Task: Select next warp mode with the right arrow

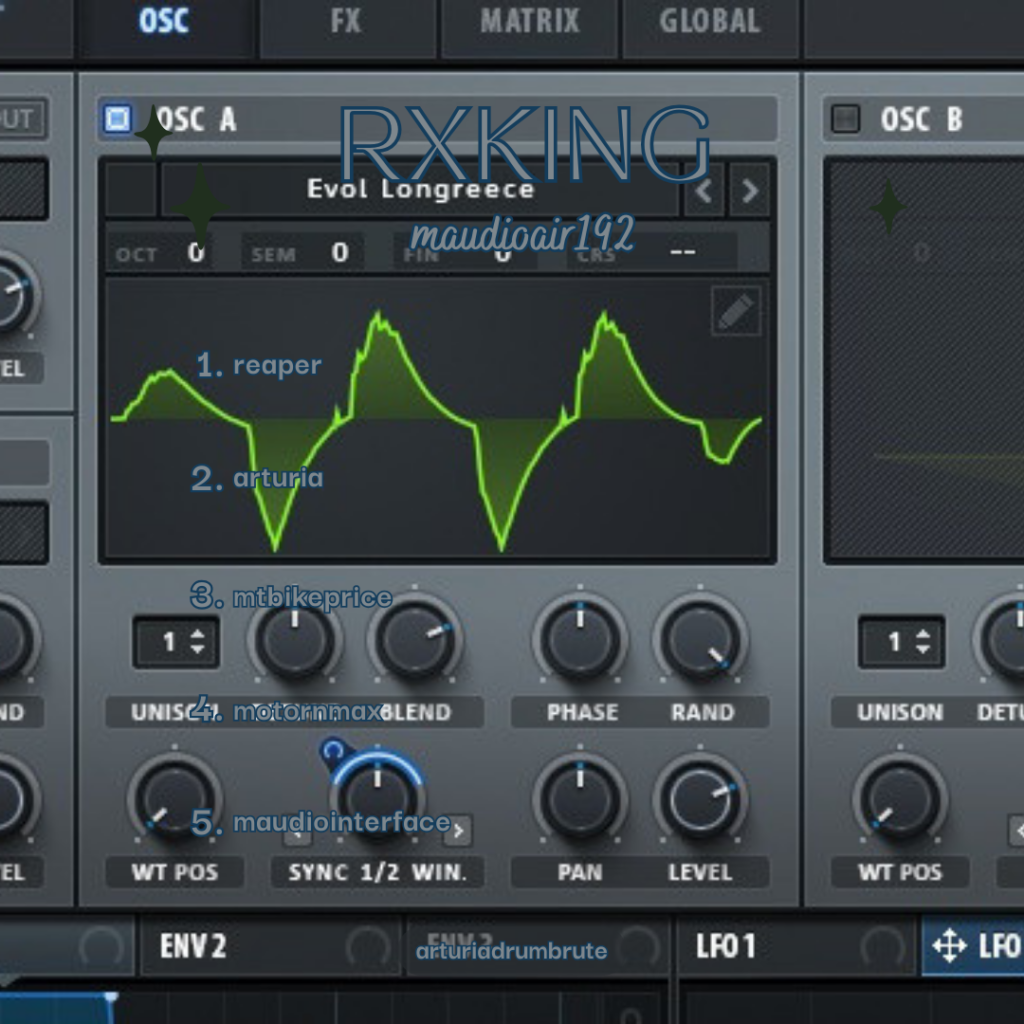Action: pyautogui.click(x=458, y=831)
